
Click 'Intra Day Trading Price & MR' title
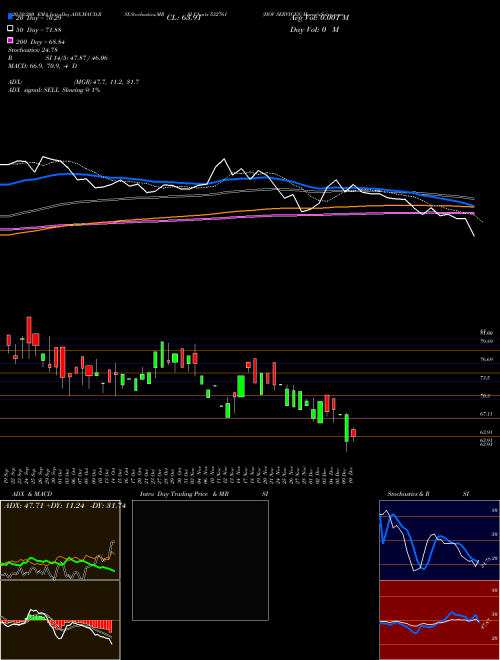184,494
